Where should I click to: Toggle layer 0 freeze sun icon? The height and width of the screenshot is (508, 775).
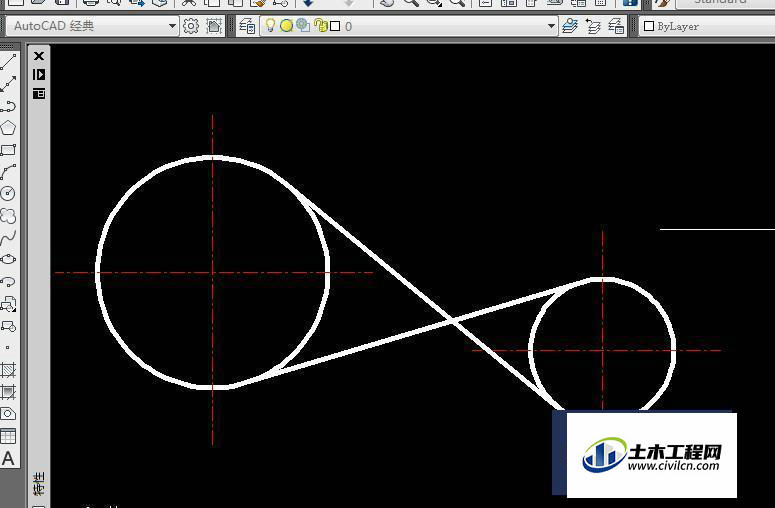[286, 26]
